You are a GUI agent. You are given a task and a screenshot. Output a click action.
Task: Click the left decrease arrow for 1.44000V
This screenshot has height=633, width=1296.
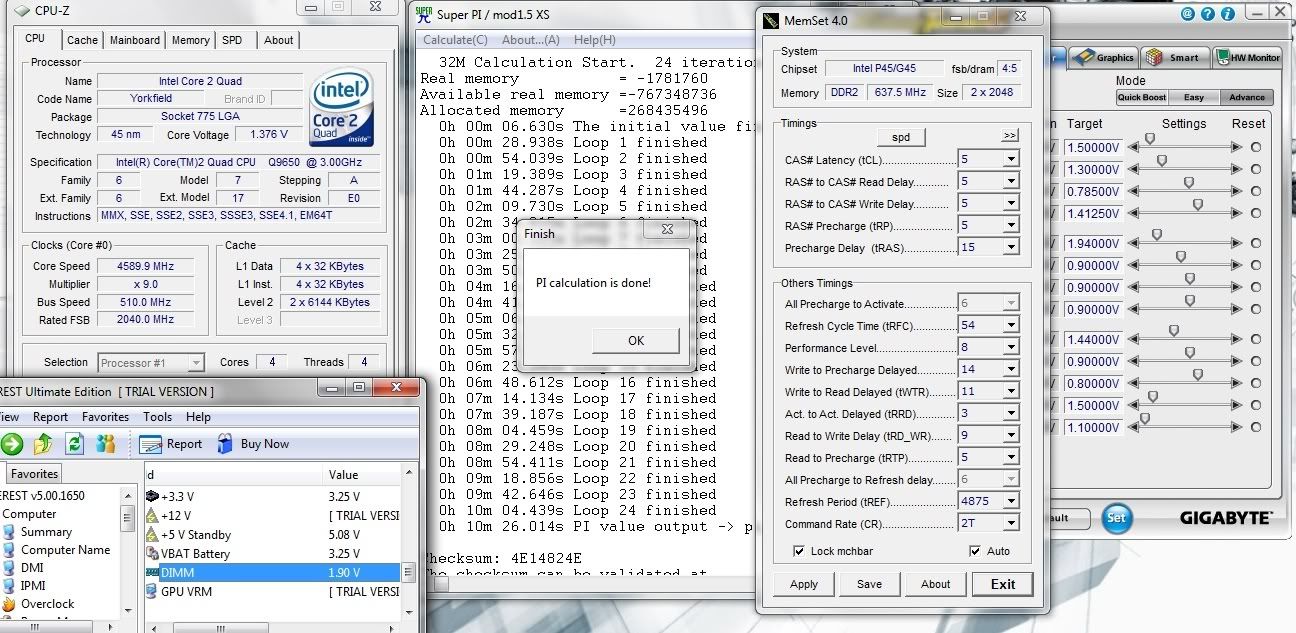[x=1133, y=340]
